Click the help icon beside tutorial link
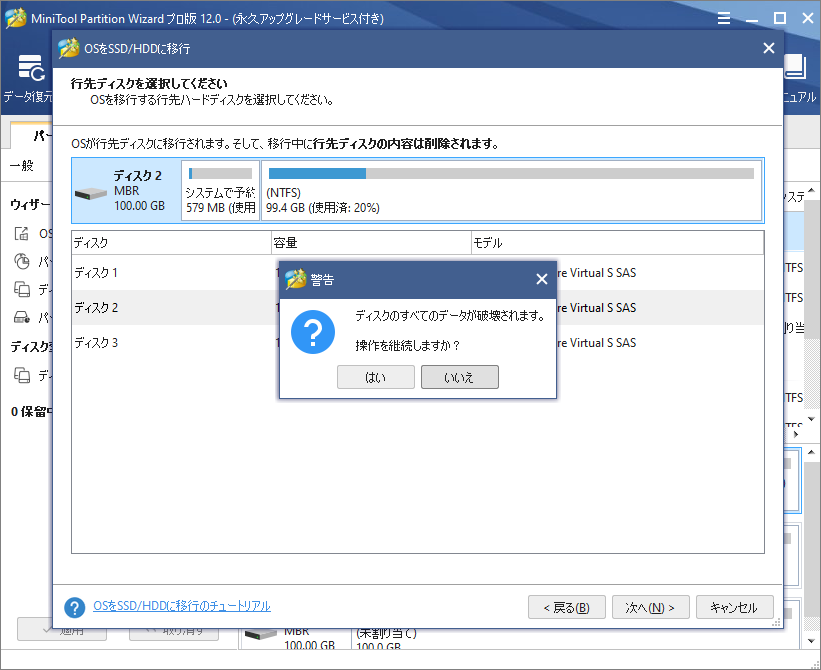 [74, 607]
